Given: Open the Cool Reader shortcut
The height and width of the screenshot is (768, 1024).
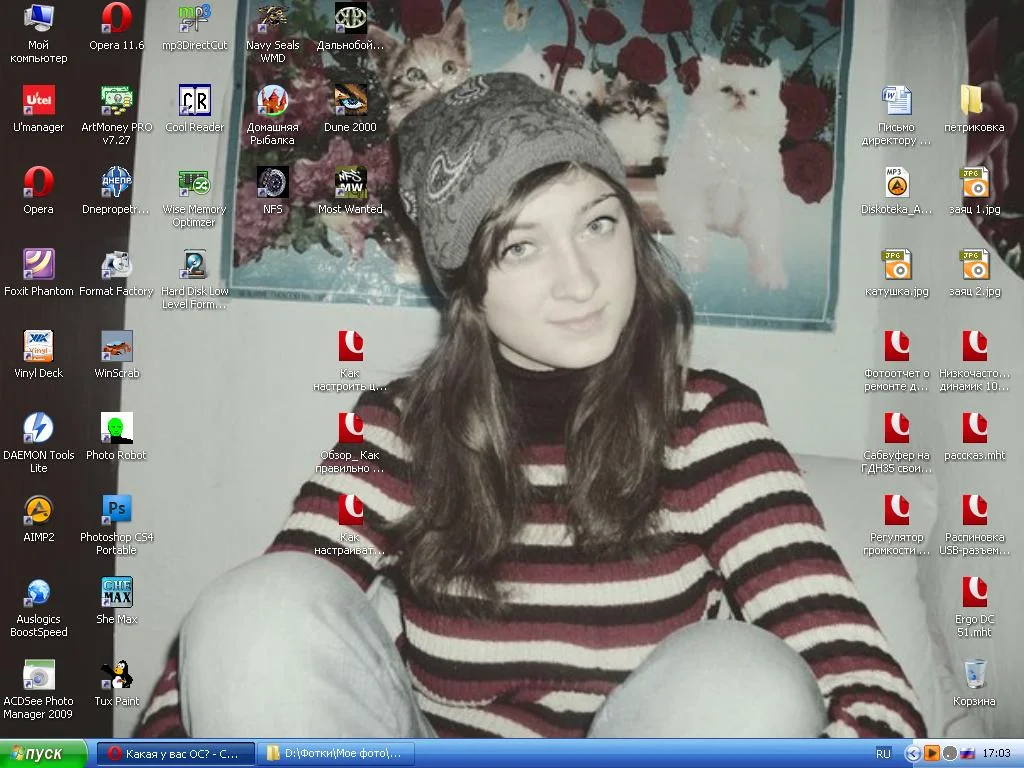Looking at the screenshot, I should pos(194,101).
